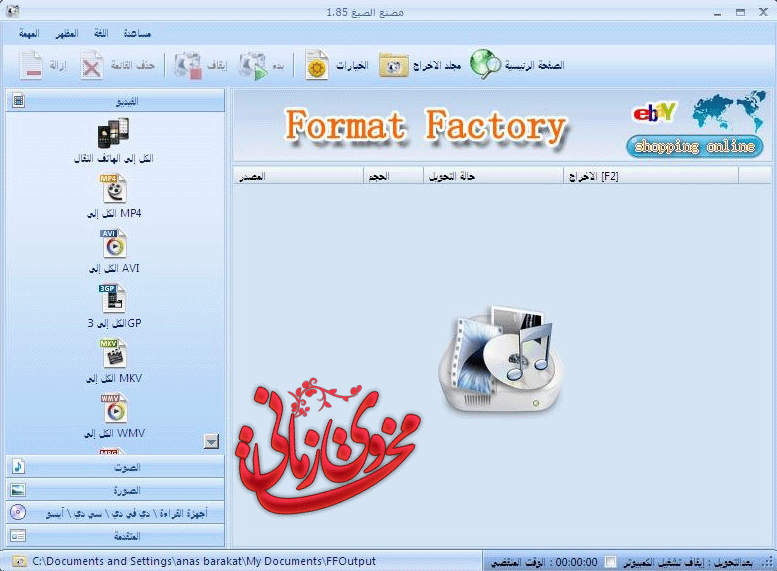Open the Task (المهمة) menu
Viewport: 777px width, 571px height.
[x=29, y=34]
